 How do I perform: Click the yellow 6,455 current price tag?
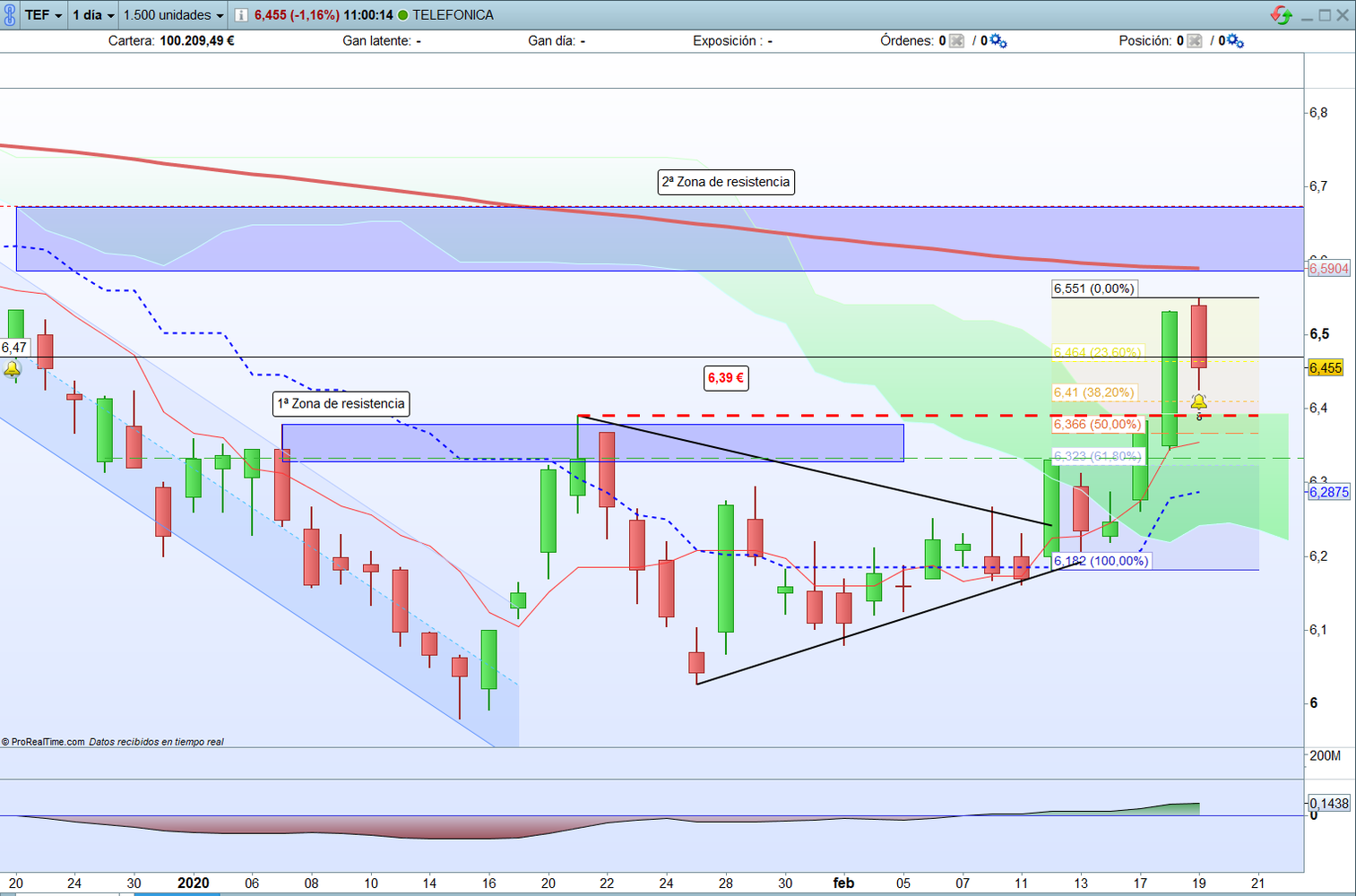pos(1326,368)
